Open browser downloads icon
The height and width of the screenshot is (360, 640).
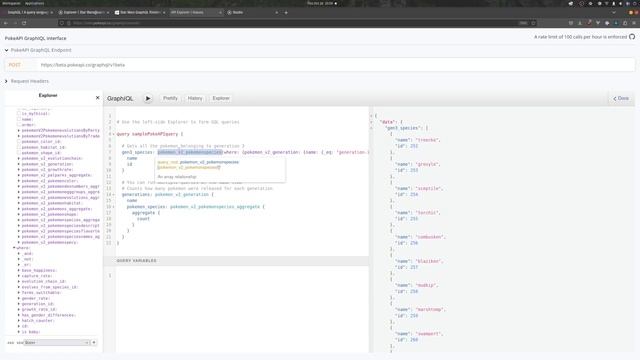[x=580, y=23]
